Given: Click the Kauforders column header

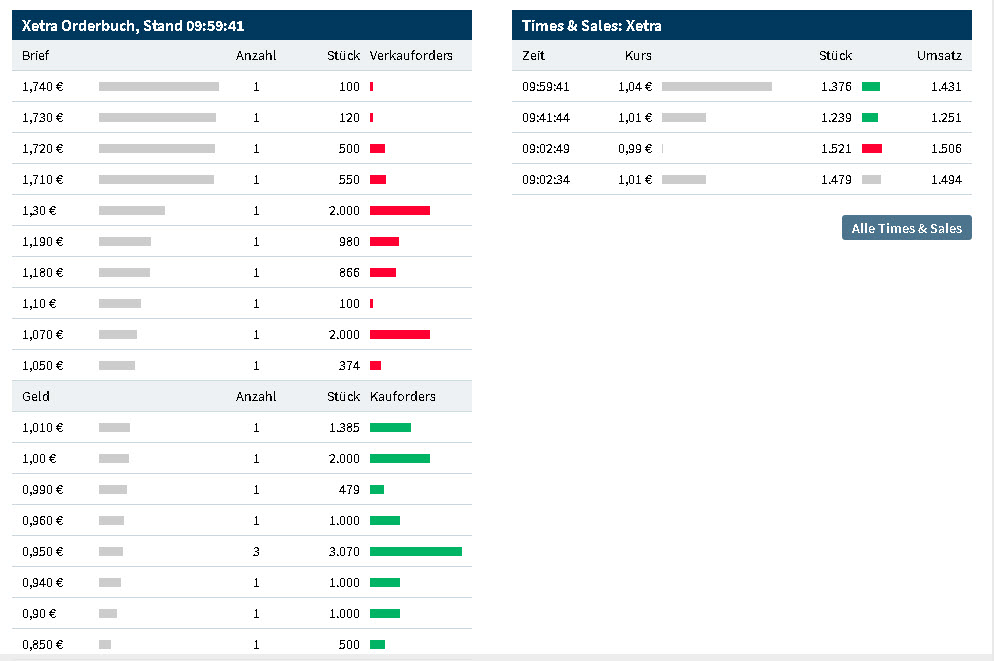Looking at the screenshot, I should coord(402,396).
